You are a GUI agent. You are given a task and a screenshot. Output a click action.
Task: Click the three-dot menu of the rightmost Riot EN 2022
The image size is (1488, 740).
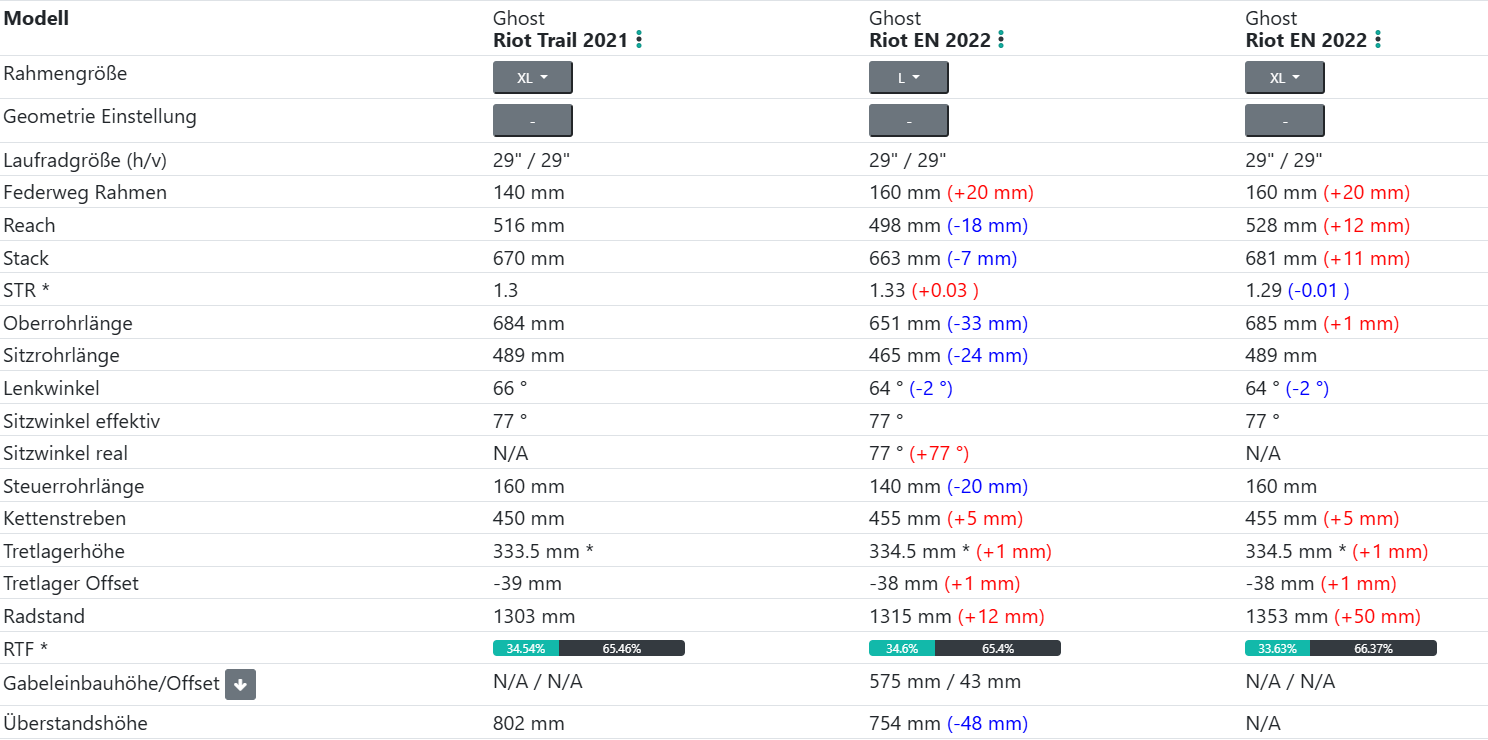pyautogui.click(x=1378, y=40)
